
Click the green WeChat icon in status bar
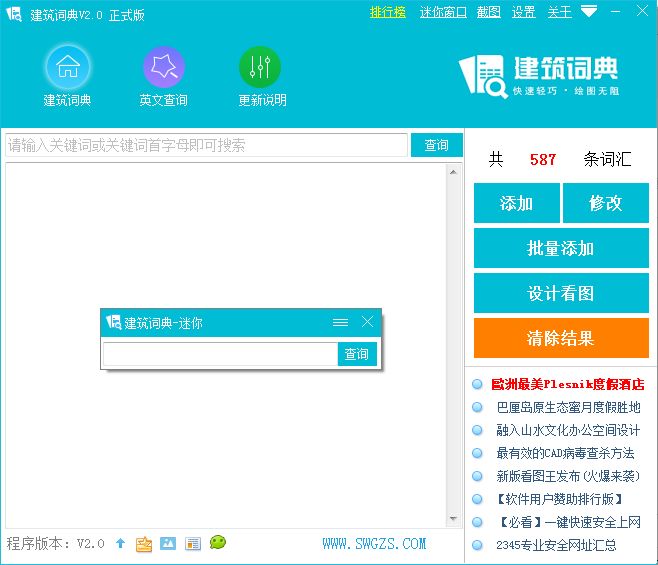(218, 542)
